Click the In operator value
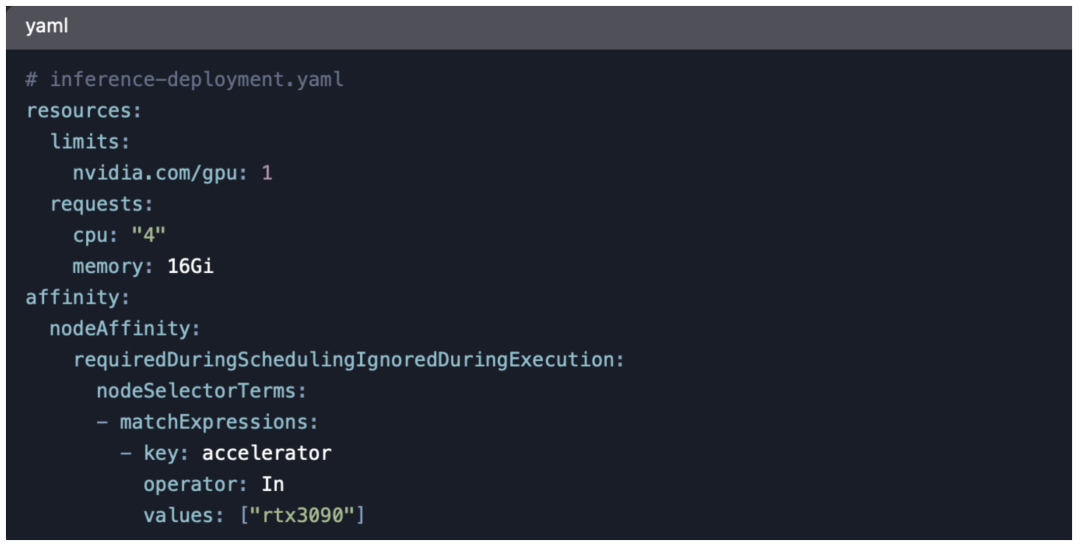 pyautogui.click(x=272, y=484)
